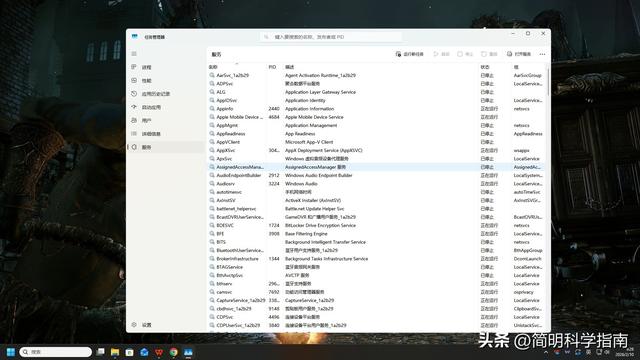
Task: Select the CaptureService_1a2b29 service name
Action: click(x=241, y=300)
